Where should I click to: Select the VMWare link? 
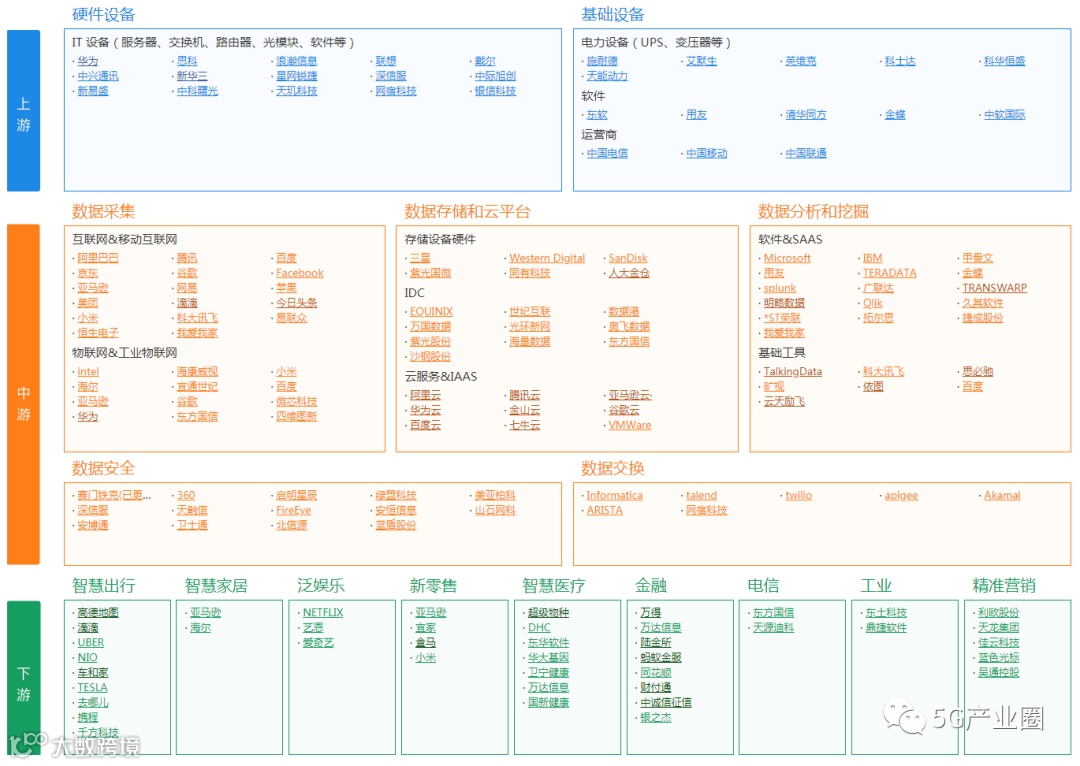(x=630, y=426)
